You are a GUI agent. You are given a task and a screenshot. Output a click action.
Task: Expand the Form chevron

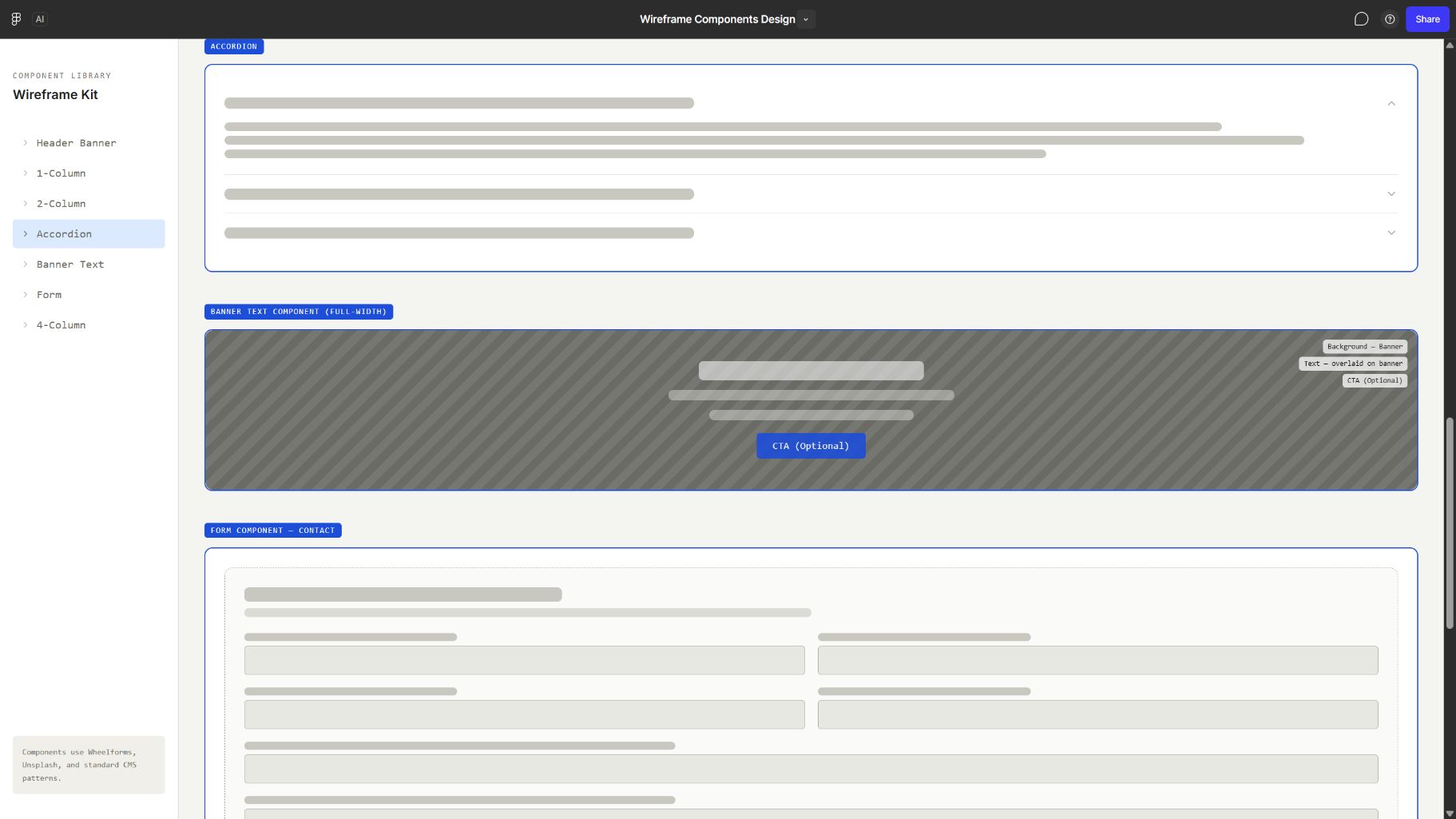[x=26, y=295]
